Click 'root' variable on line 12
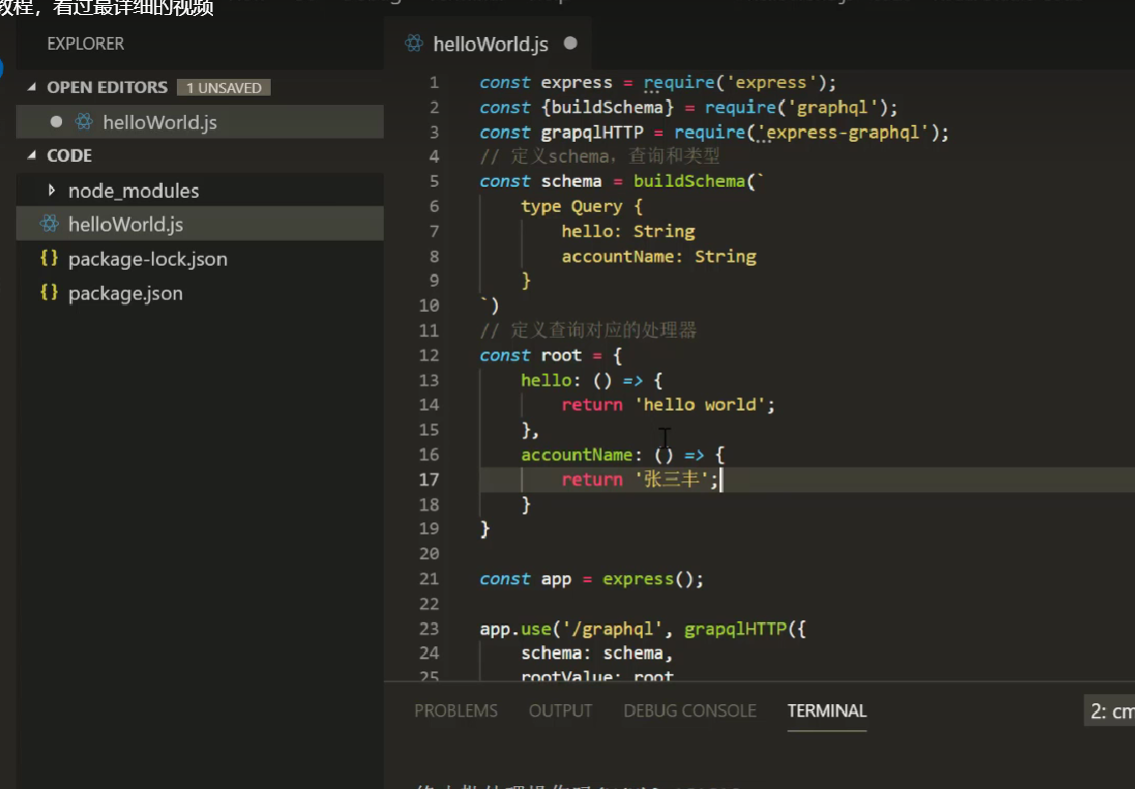 [561, 355]
